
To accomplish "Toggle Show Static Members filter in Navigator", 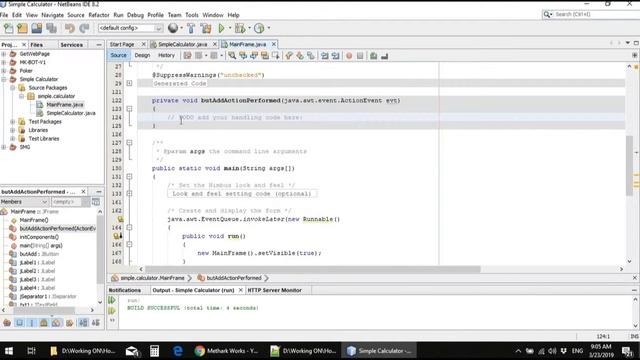I will 31,323.
